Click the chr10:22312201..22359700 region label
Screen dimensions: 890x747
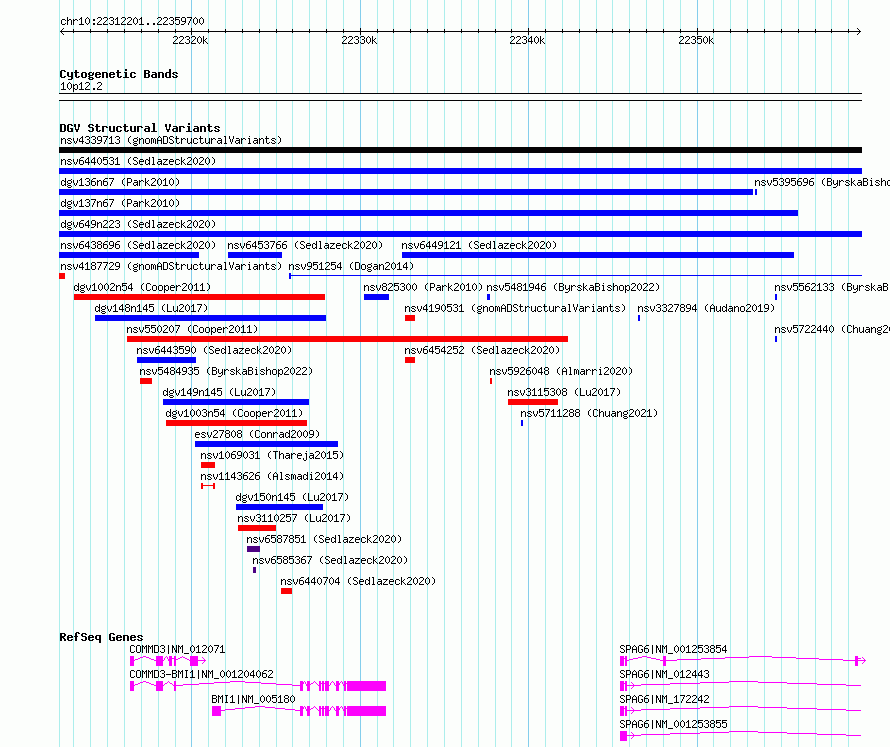[x=132, y=21]
